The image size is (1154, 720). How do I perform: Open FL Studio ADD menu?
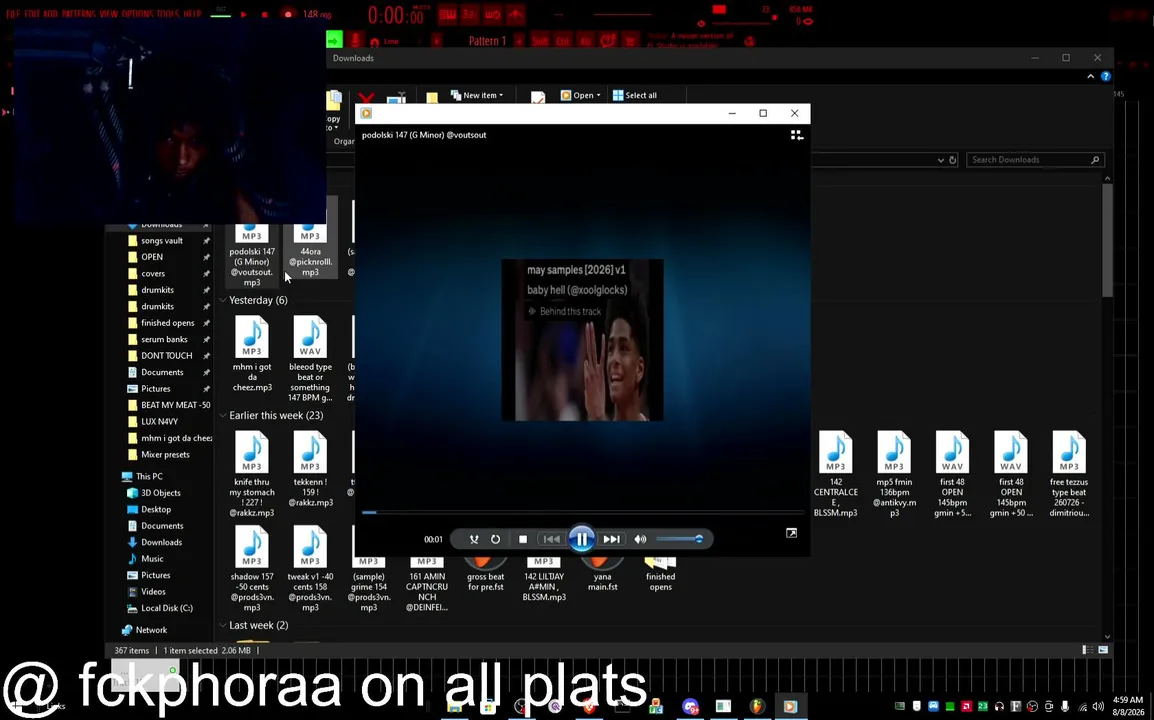(50, 15)
